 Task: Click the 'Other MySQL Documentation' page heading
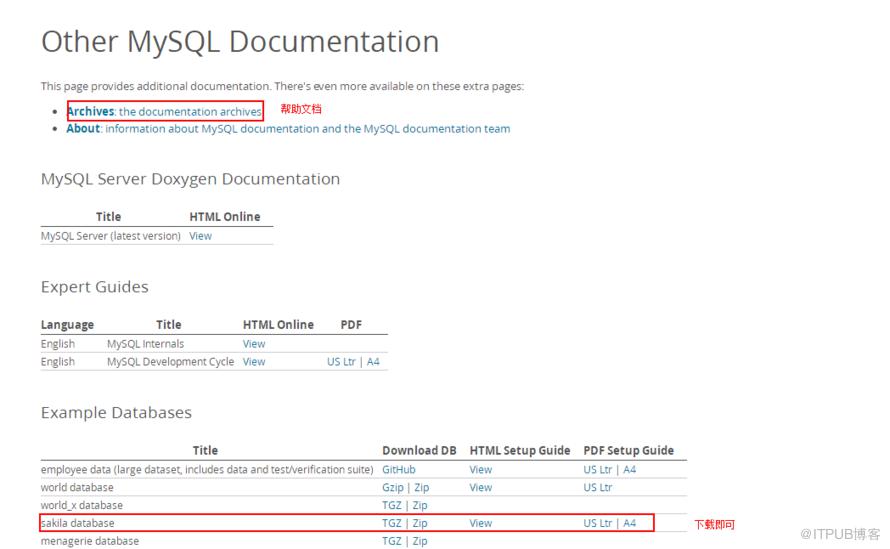[240, 42]
